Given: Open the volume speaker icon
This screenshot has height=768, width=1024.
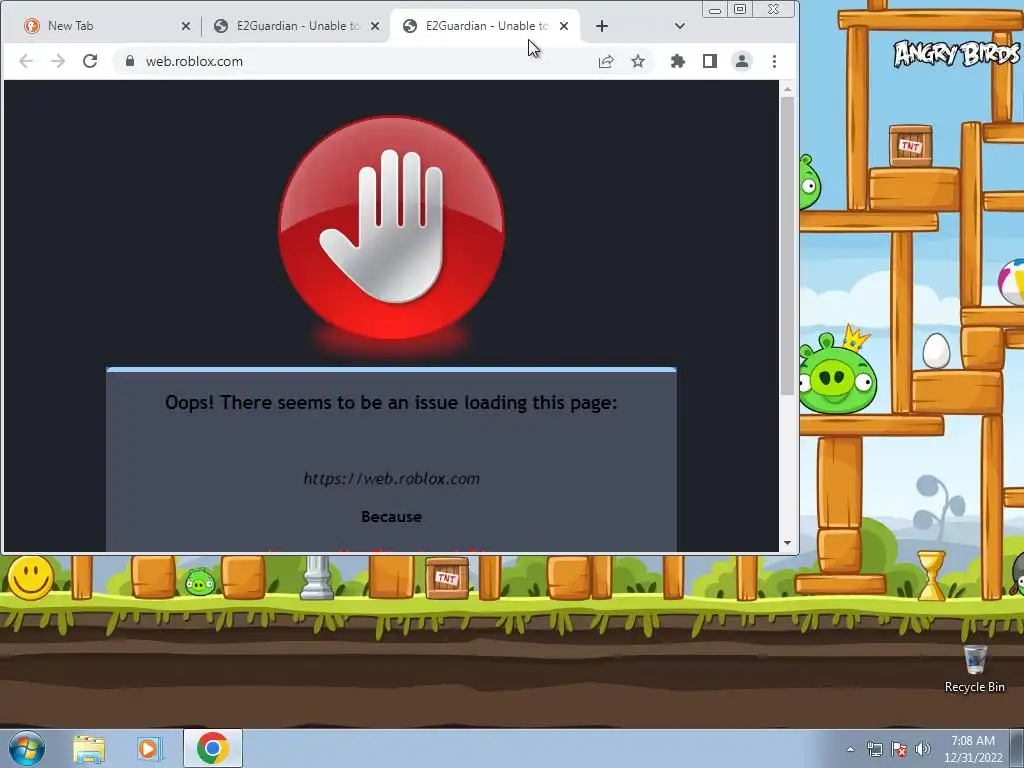Looking at the screenshot, I should pos(923,749).
